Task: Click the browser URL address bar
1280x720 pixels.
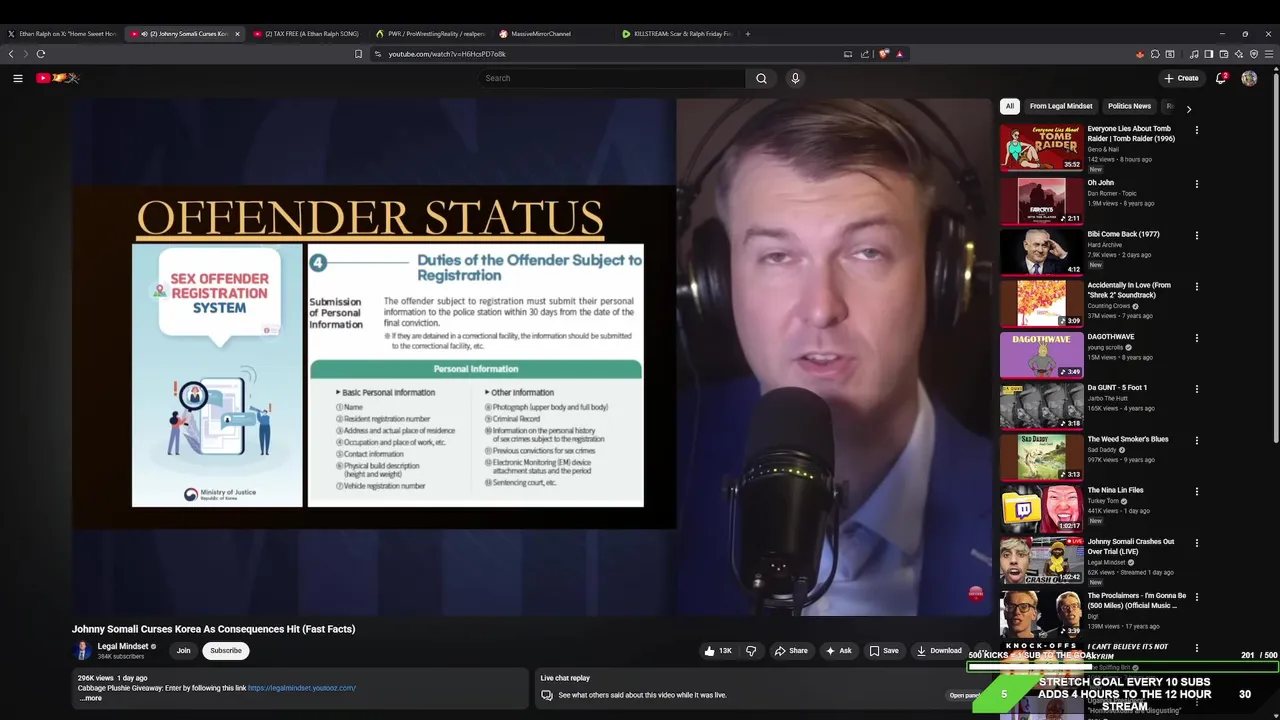Action: (610, 54)
